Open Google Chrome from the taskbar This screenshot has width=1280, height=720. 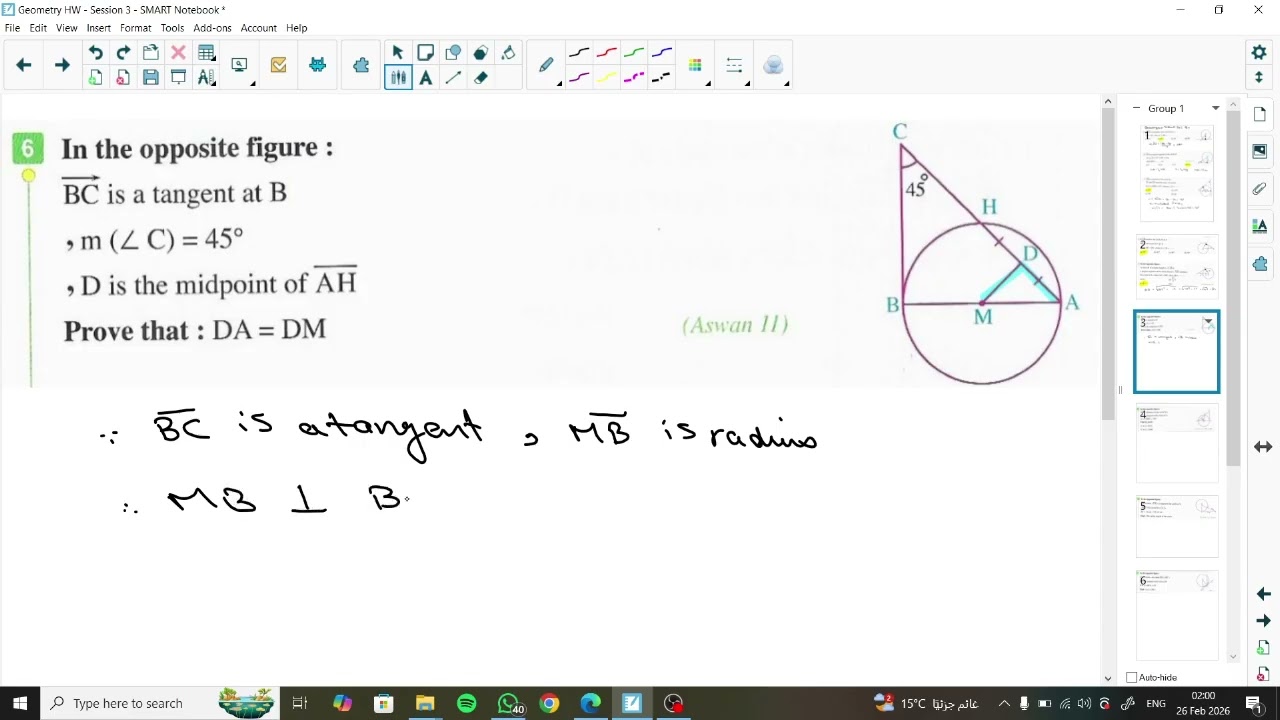pyautogui.click(x=549, y=703)
